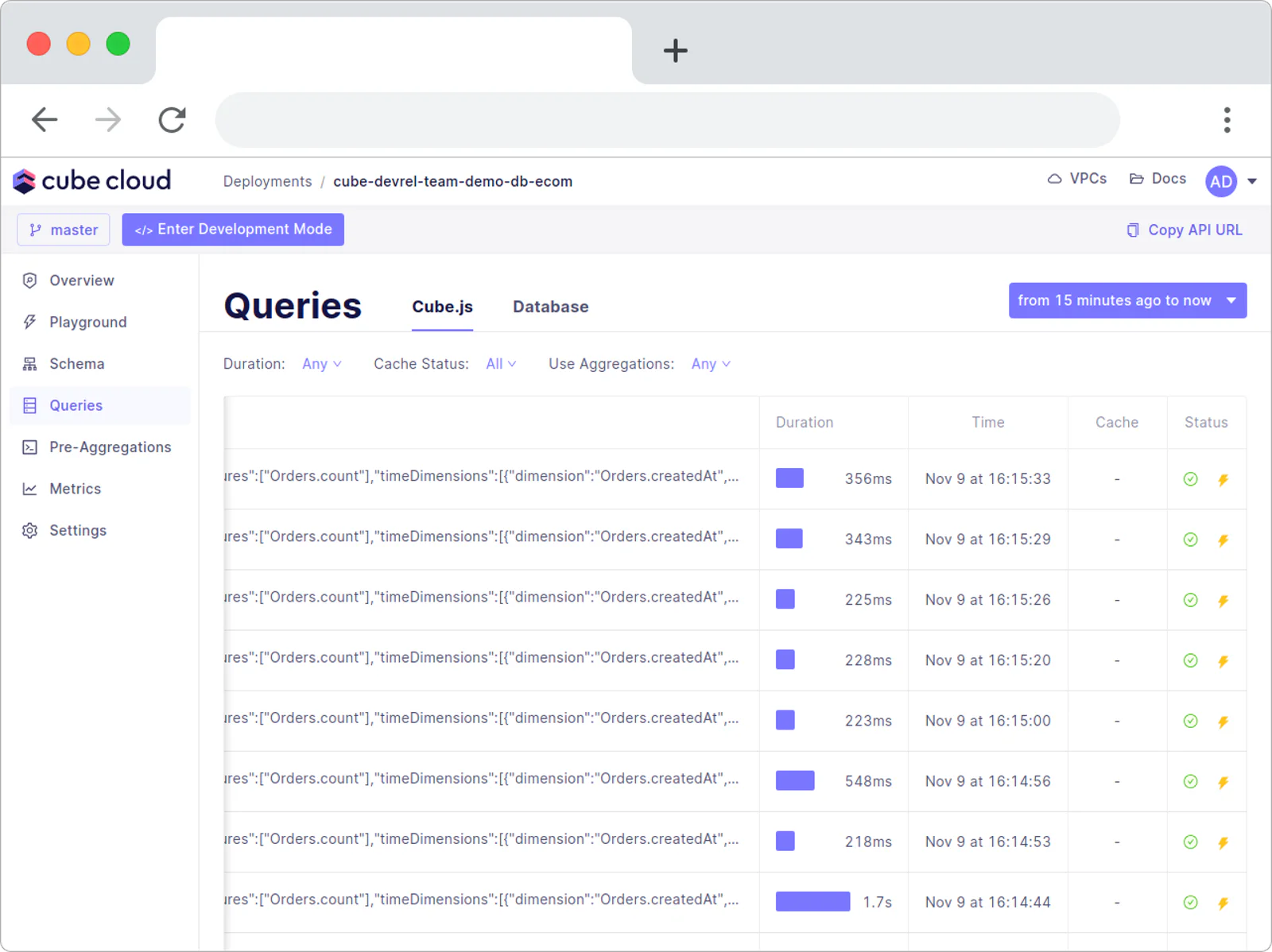Image resolution: width=1272 pixels, height=952 pixels.
Task: Click the Queries list icon in sidebar
Action: [30, 405]
